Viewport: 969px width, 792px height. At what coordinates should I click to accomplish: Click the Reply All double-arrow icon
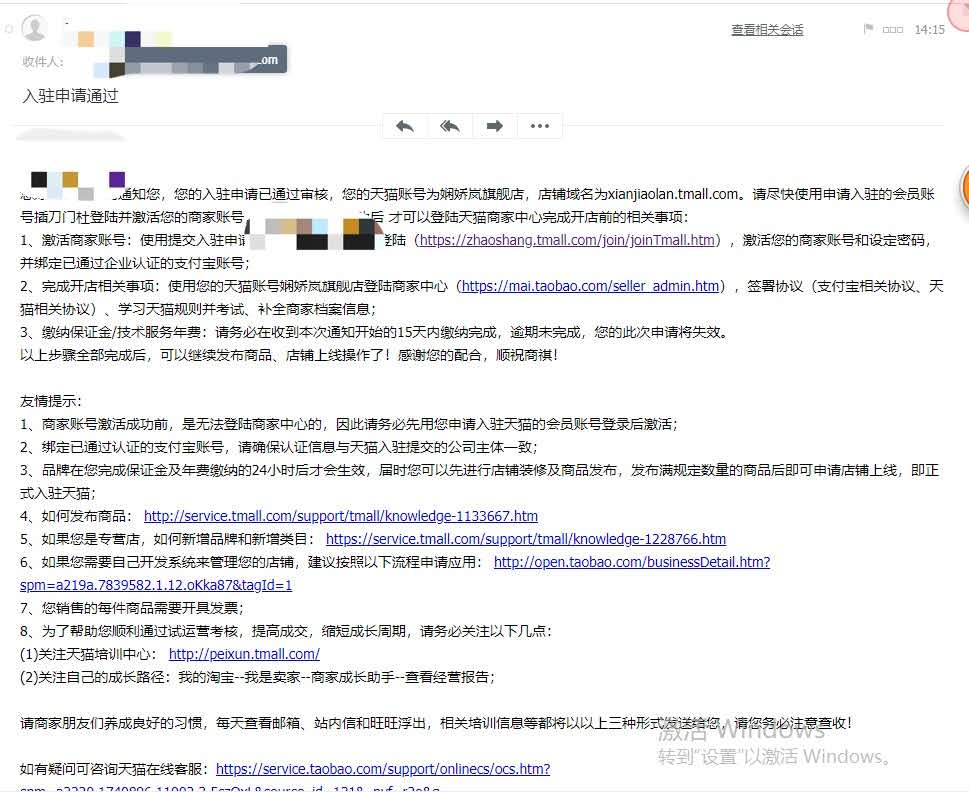(450, 127)
